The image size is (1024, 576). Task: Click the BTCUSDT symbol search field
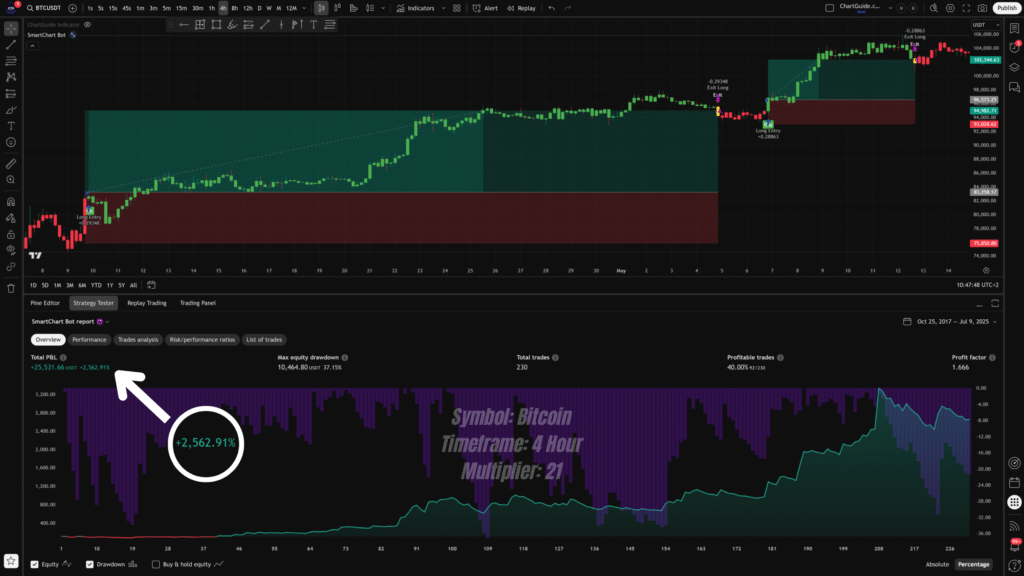coord(41,8)
